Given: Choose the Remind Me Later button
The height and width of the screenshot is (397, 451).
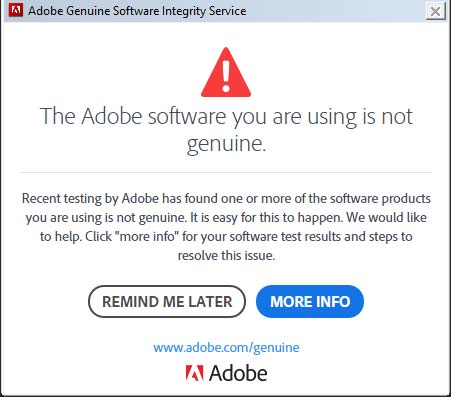Looking at the screenshot, I should coord(167,301).
